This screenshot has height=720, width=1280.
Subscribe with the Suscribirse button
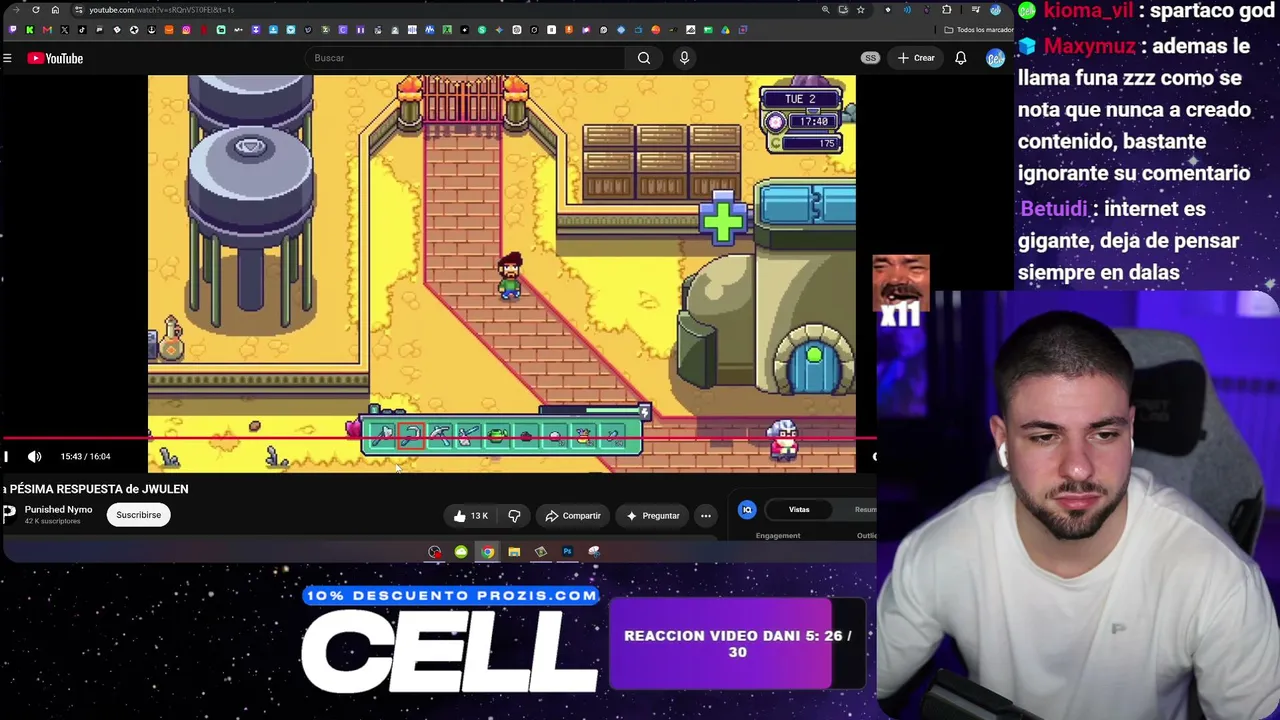click(138, 515)
